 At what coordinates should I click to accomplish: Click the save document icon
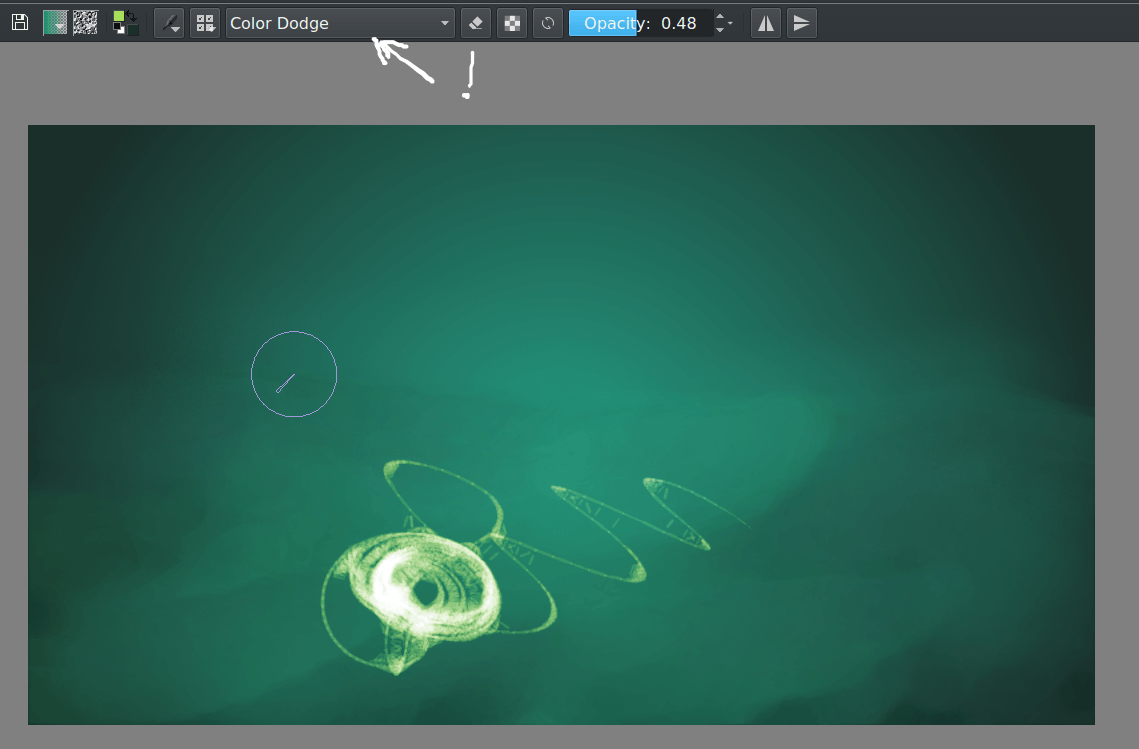click(19, 22)
